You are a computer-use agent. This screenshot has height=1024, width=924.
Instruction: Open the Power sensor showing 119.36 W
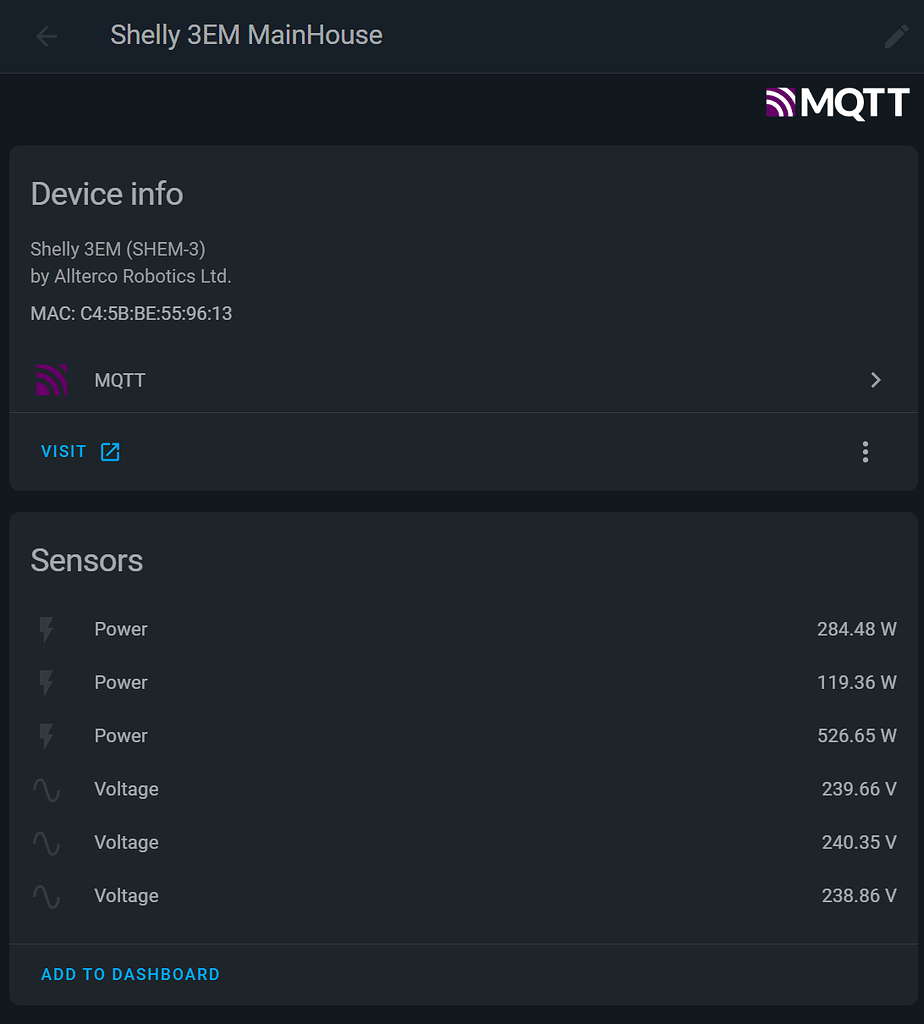(121, 683)
